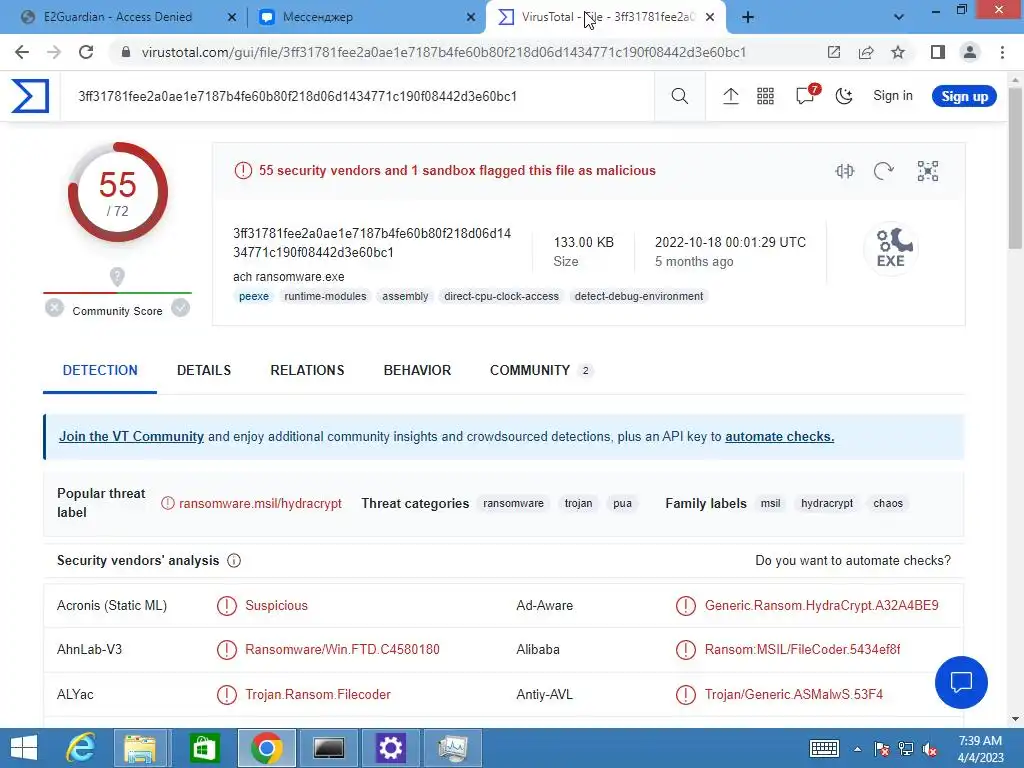Click the browser address bar URL
Image resolution: width=1024 pixels, height=768 pixels.
point(444,52)
